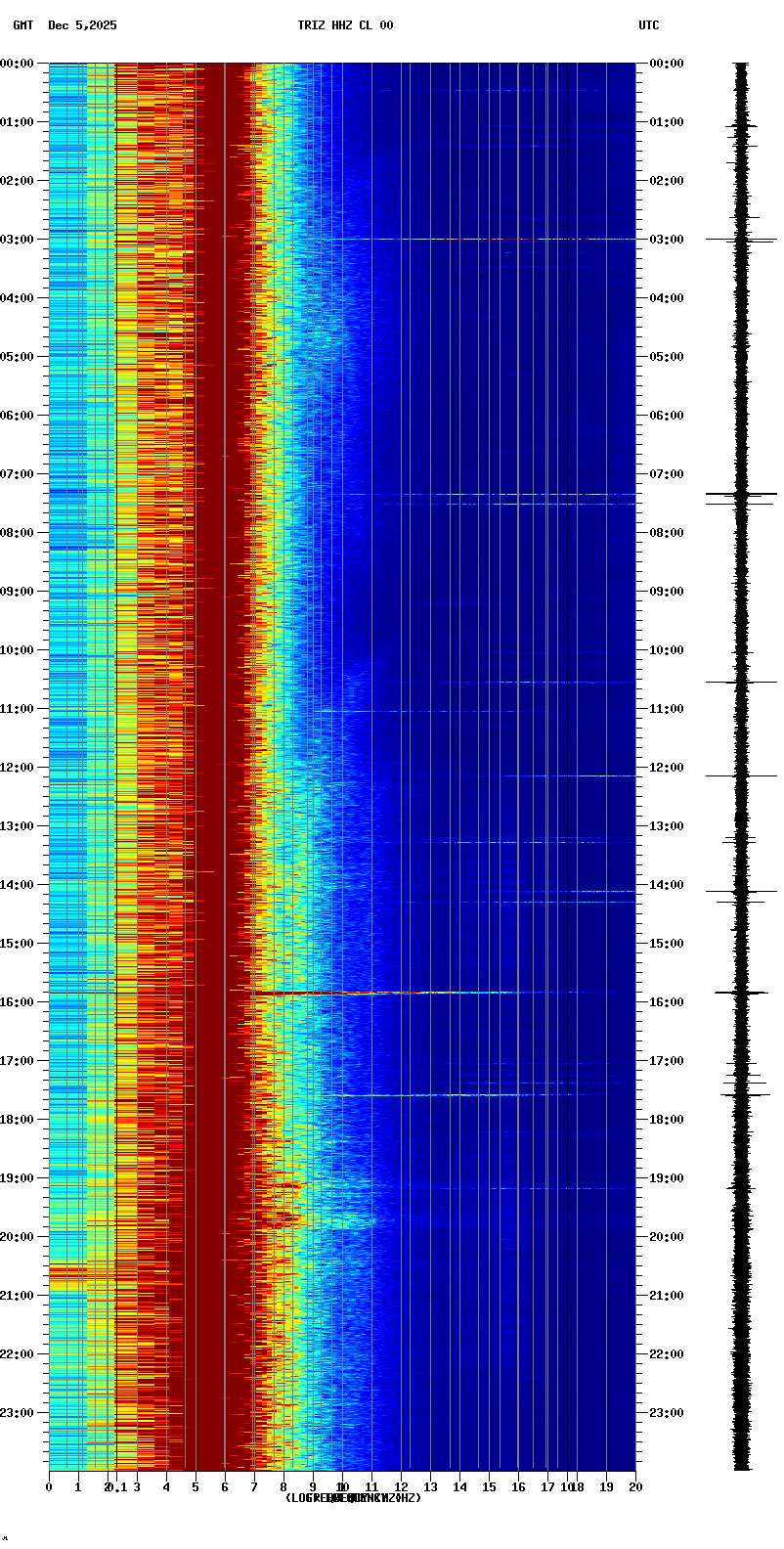
Task: Click the GMT label in the header
Action: click(x=22, y=25)
